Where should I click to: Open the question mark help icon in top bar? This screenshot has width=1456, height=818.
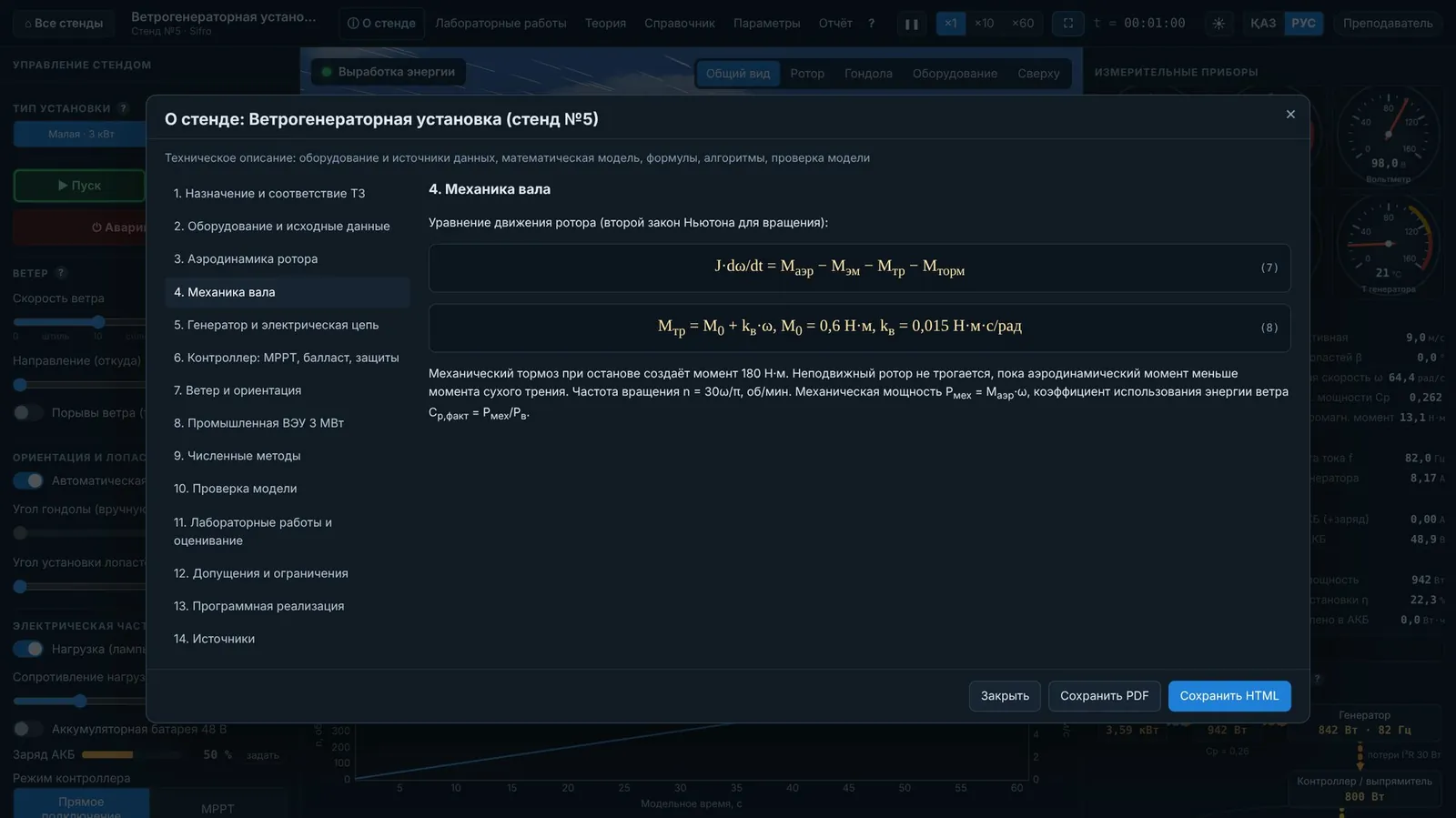point(872,24)
